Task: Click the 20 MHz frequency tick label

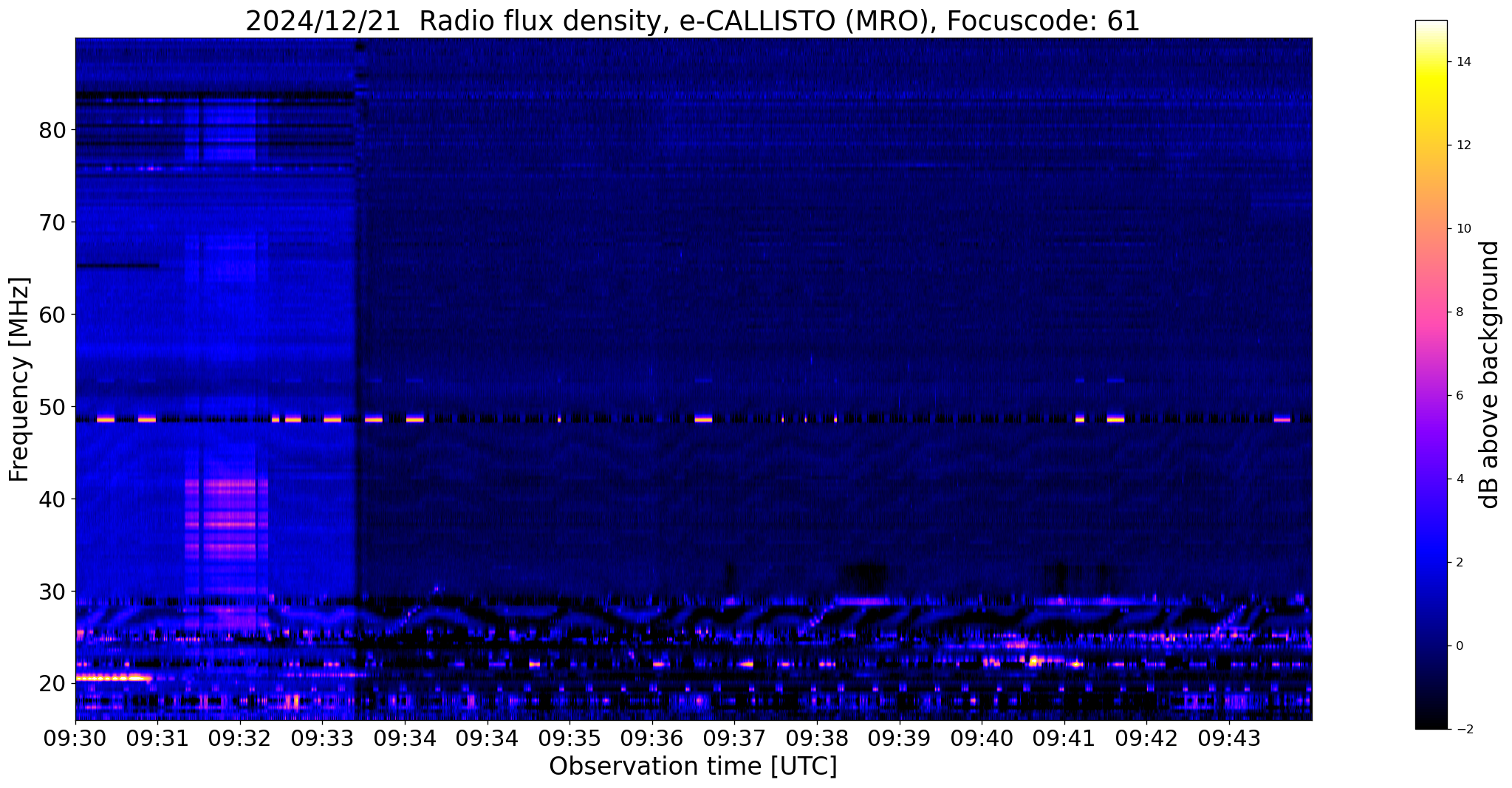Action: tap(52, 684)
